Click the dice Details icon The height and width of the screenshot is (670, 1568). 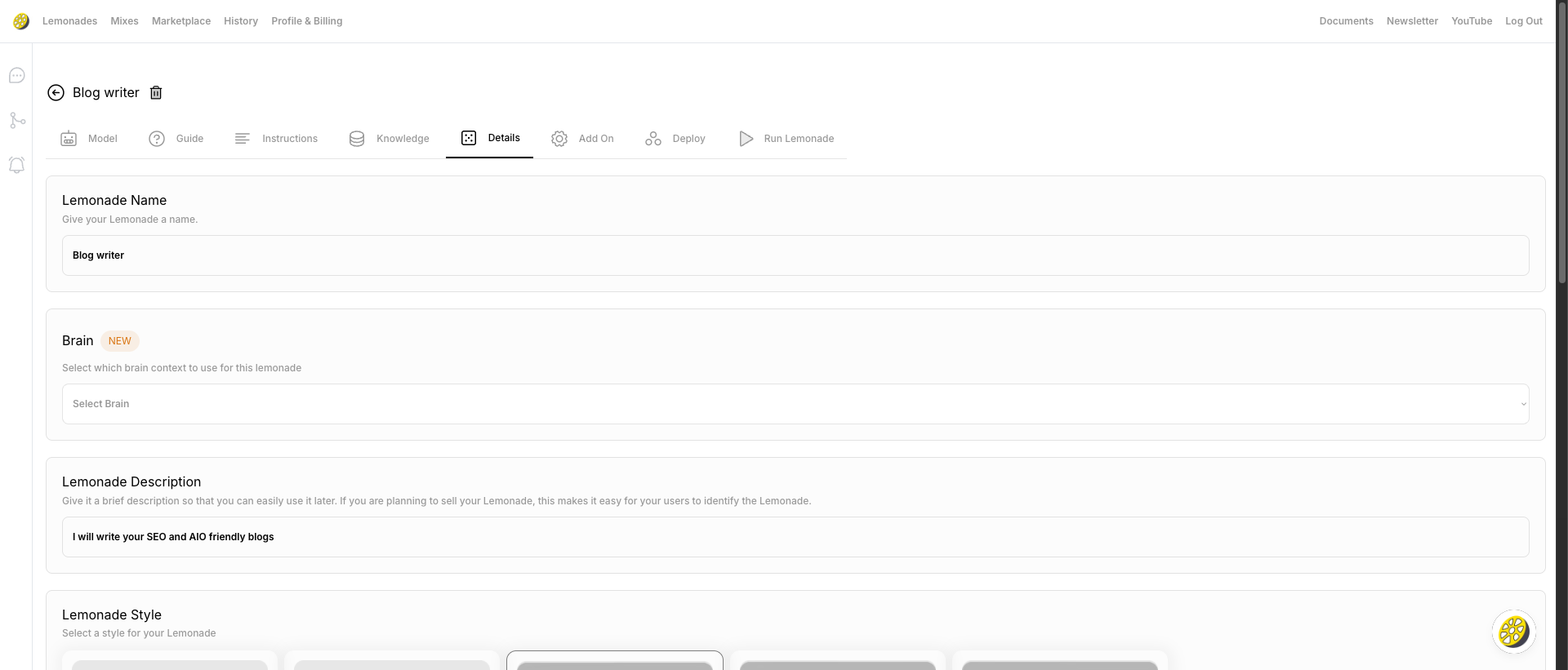point(469,138)
